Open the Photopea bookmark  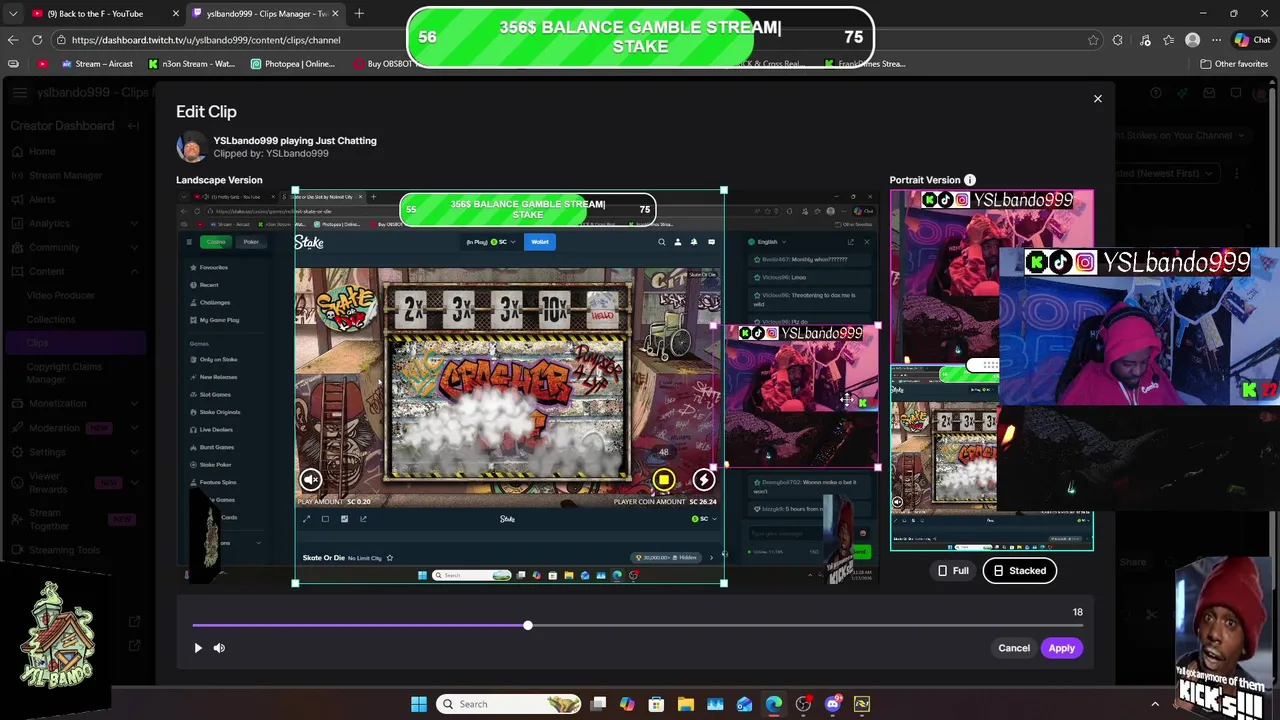(293, 64)
